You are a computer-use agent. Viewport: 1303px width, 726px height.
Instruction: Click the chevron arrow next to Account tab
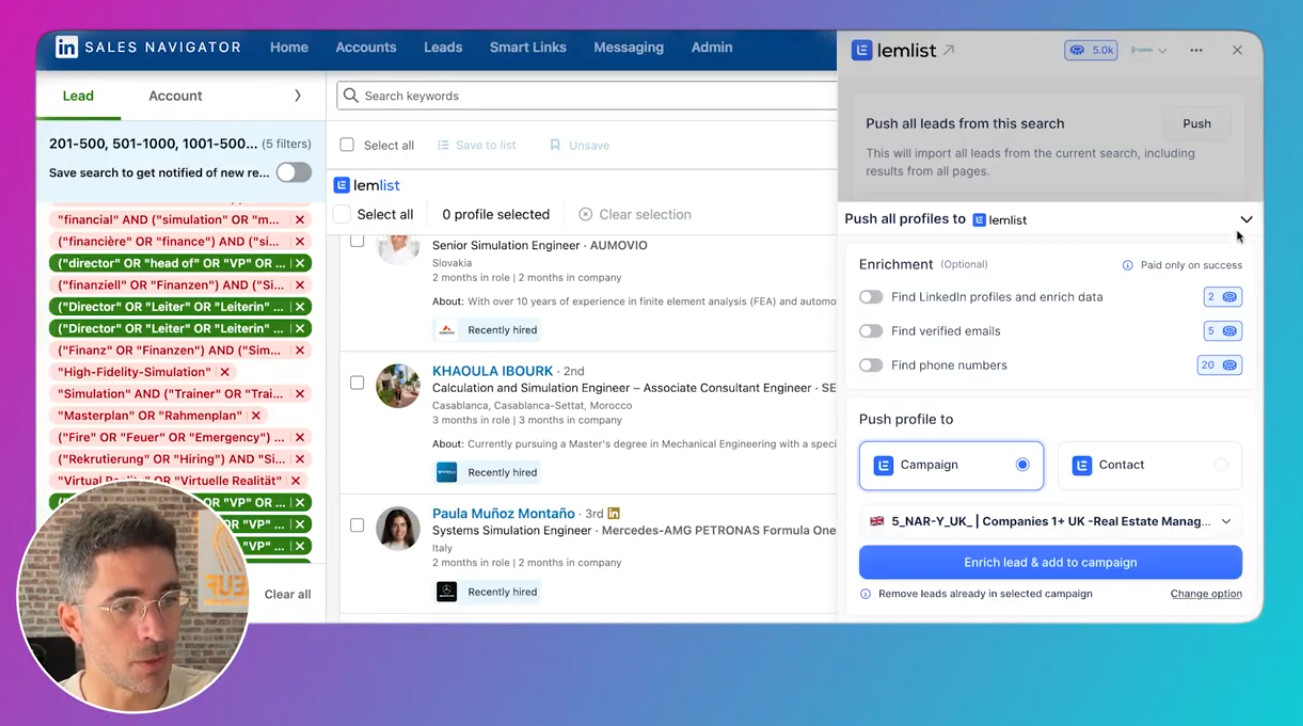(x=297, y=96)
